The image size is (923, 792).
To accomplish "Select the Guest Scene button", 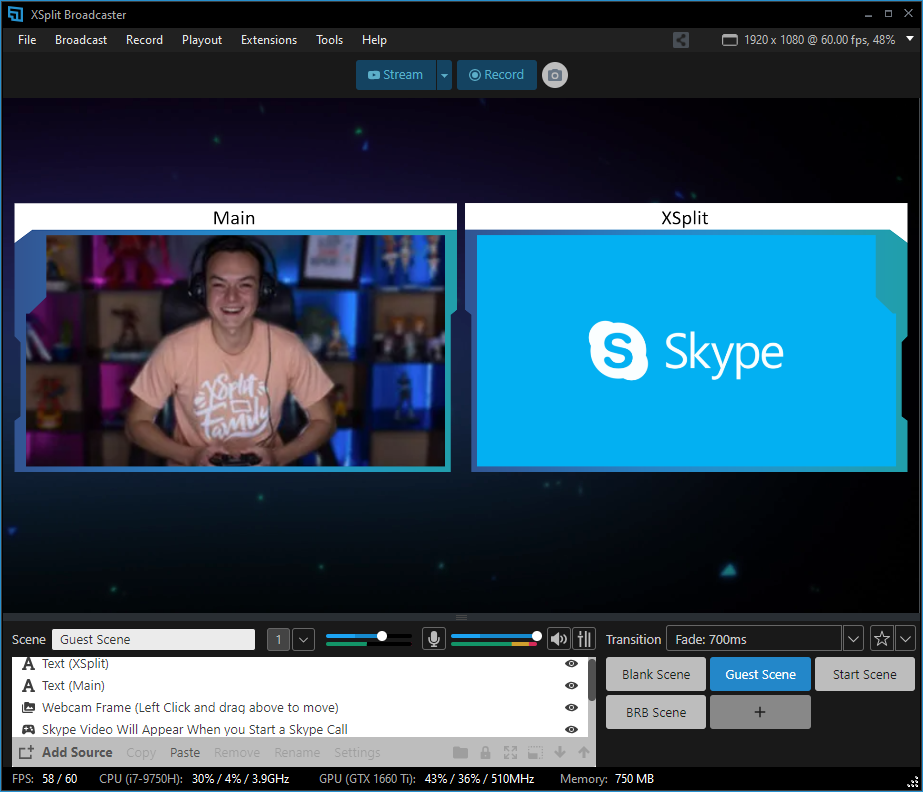I will 760,674.
